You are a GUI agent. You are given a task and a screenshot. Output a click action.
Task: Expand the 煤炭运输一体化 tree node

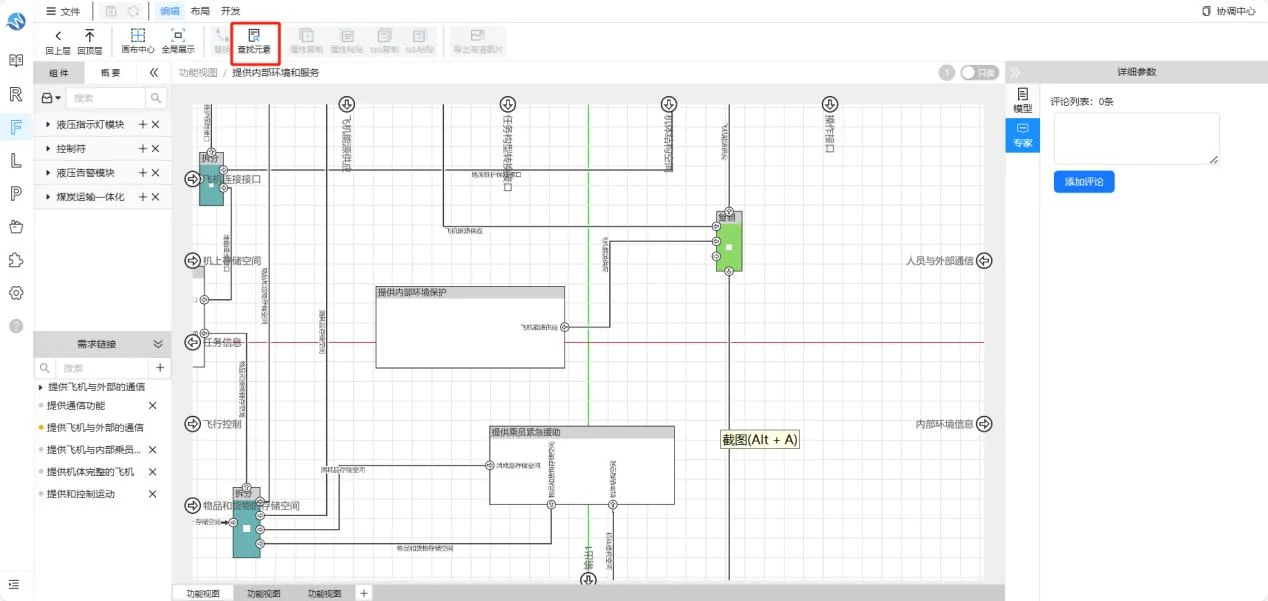pos(48,197)
